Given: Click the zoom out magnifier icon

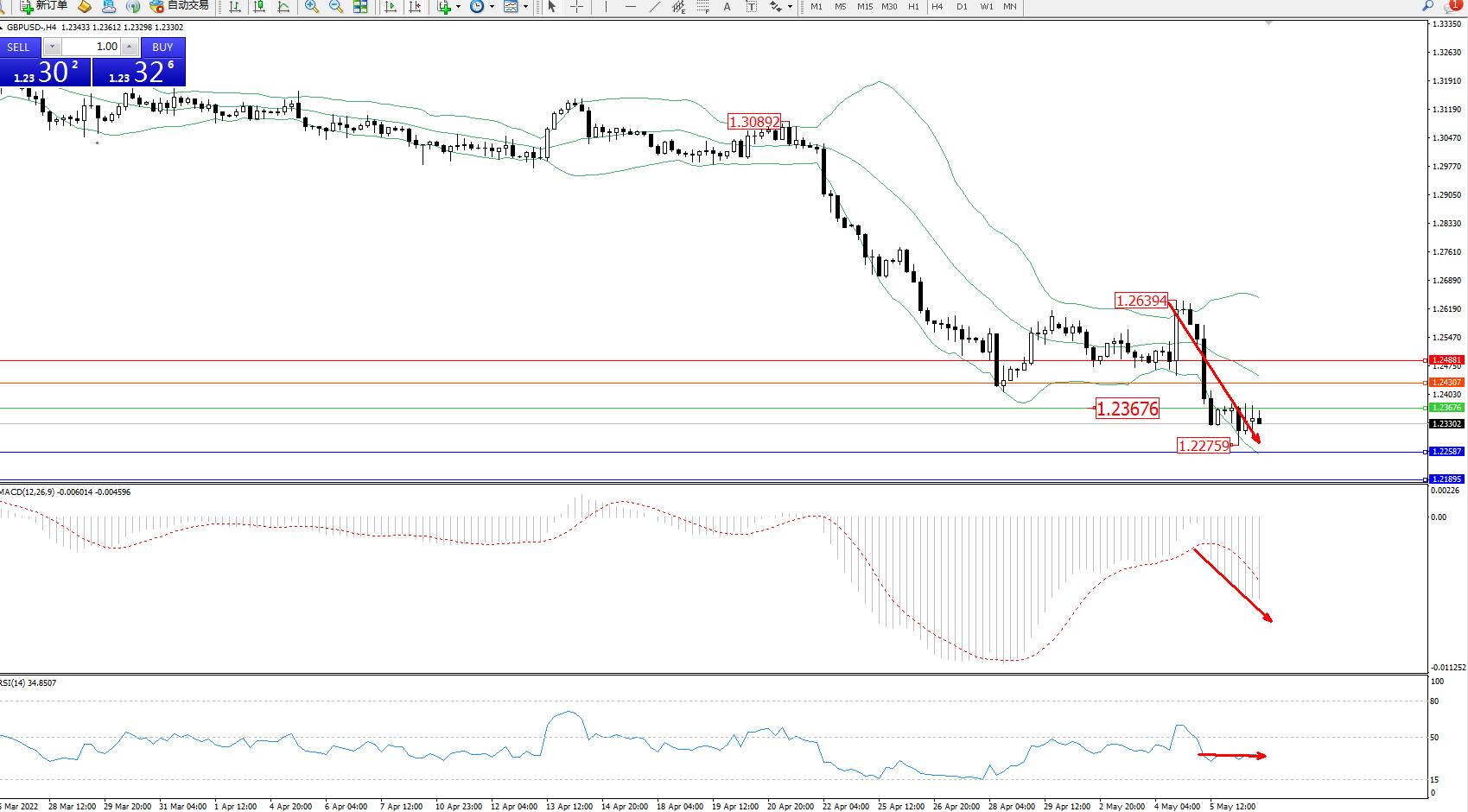Looking at the screenshot, I should (336, 7).
